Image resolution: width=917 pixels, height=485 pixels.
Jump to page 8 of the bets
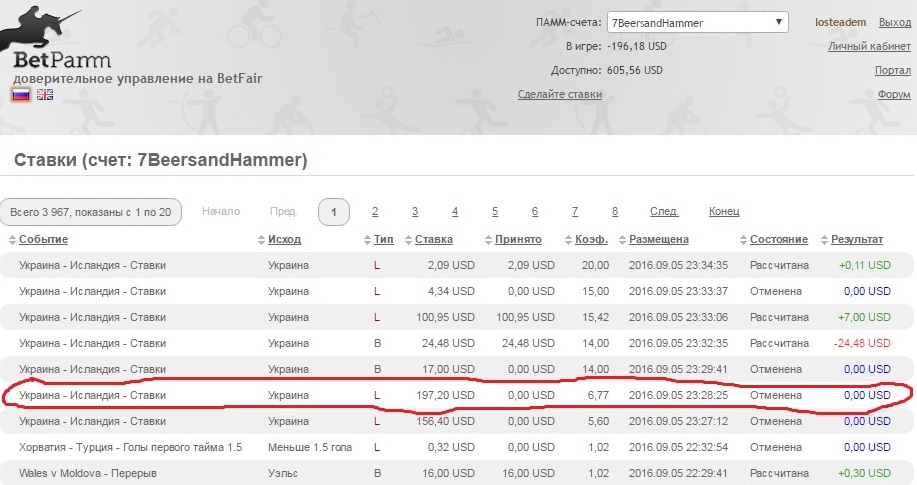click(615, 212)
